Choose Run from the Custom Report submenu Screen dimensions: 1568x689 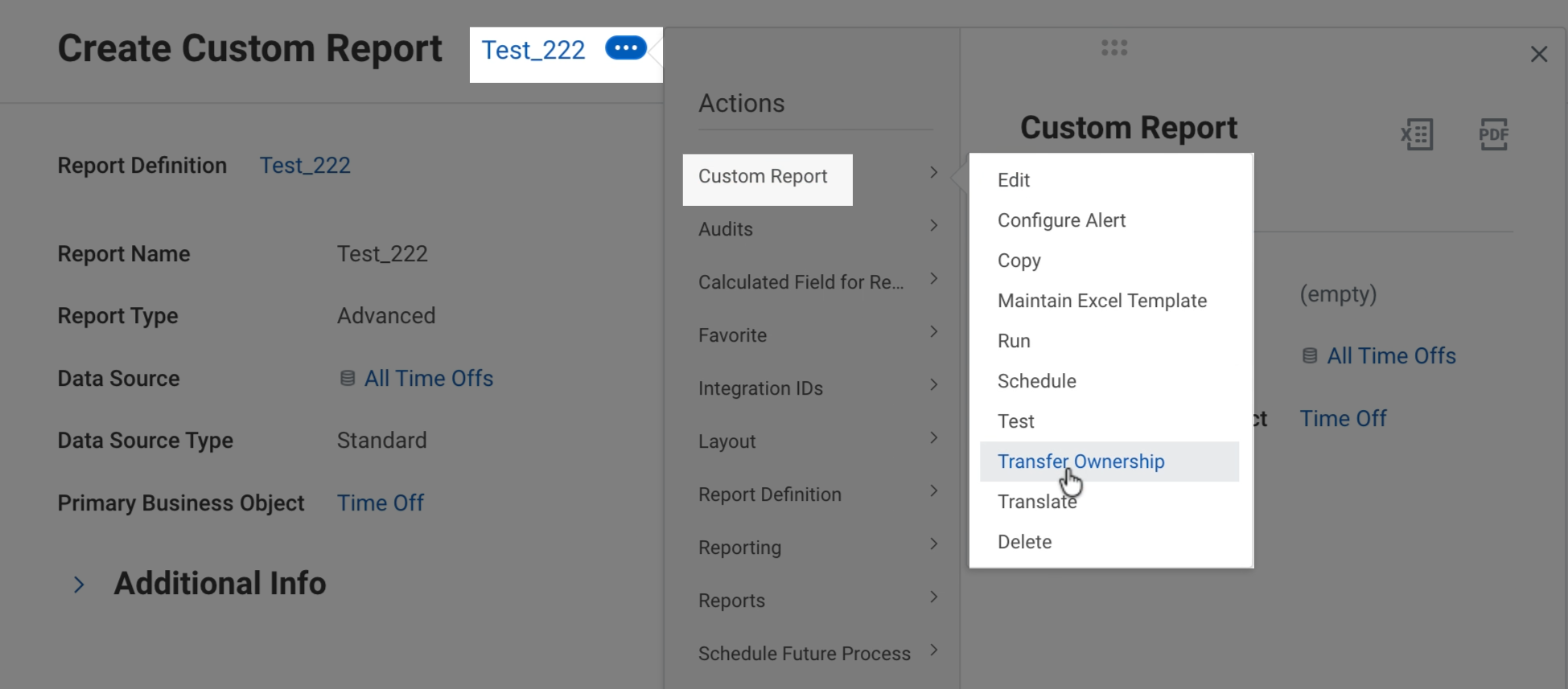tap(1109, 341)
